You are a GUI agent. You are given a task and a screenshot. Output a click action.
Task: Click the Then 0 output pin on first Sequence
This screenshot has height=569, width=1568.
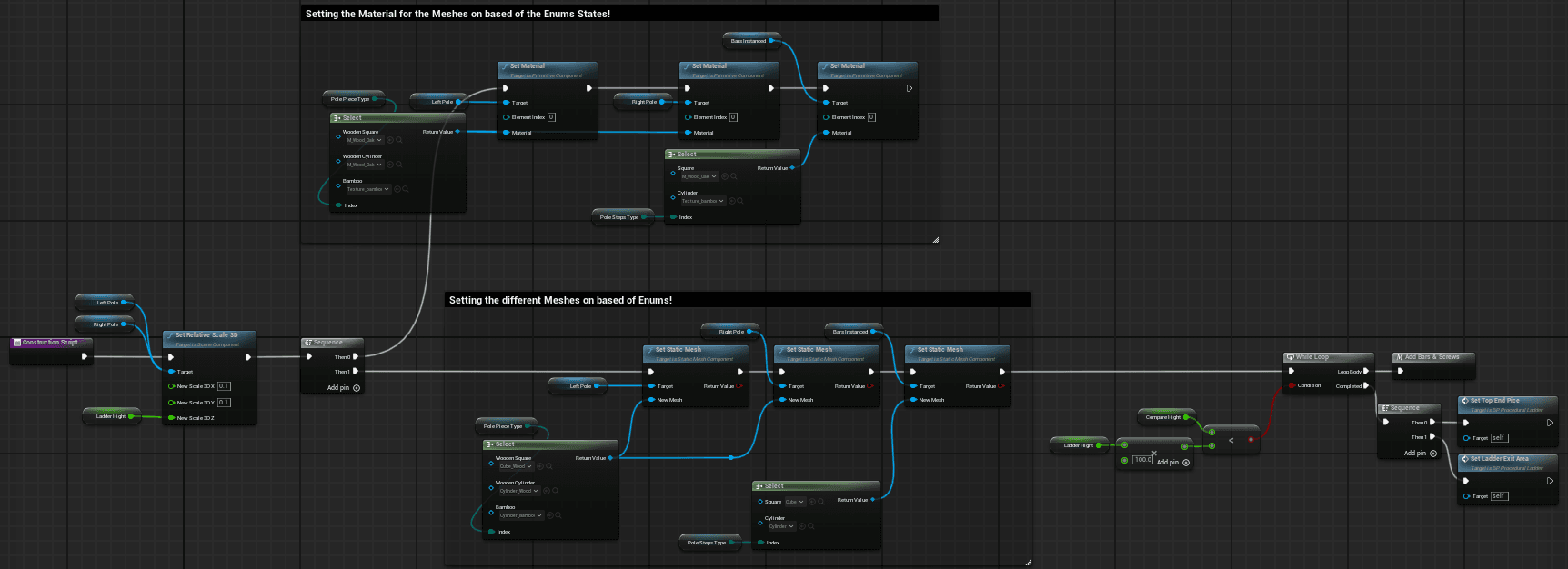(x=356, y=356)
